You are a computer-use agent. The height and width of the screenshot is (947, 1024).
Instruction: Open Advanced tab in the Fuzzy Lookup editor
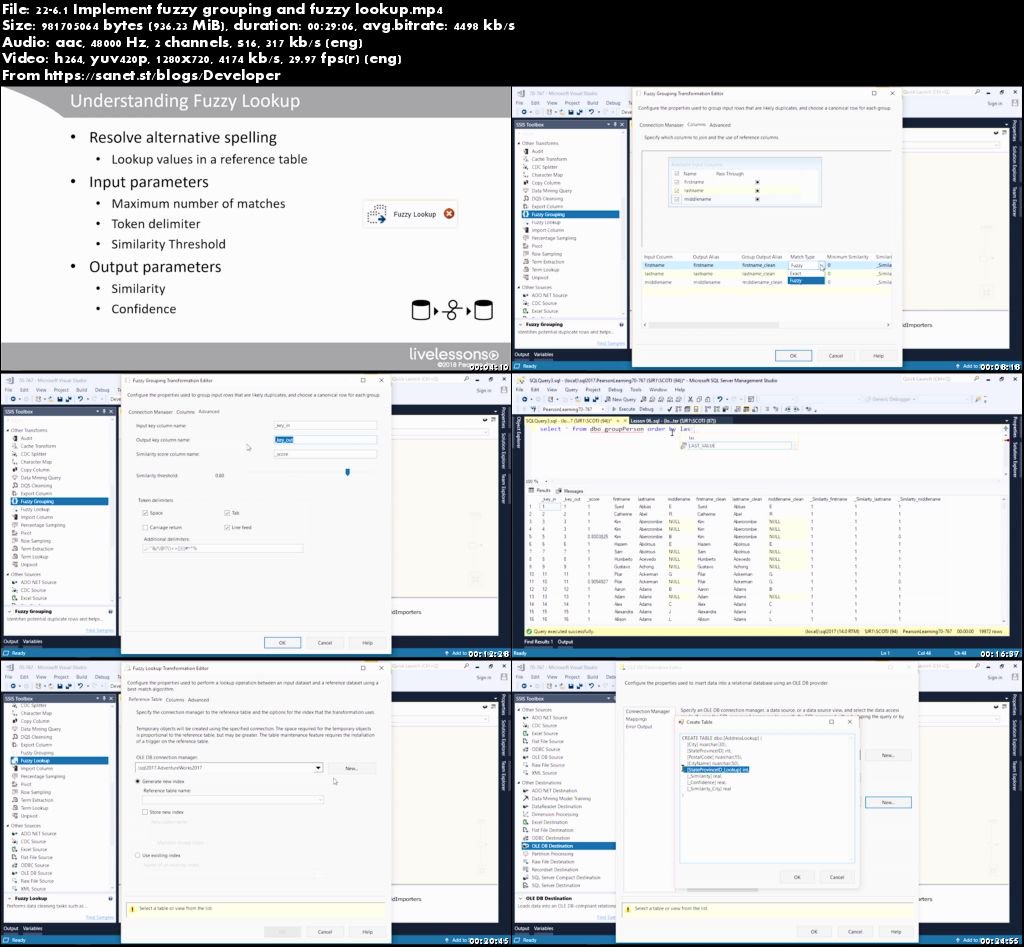[x=199, y=699]
